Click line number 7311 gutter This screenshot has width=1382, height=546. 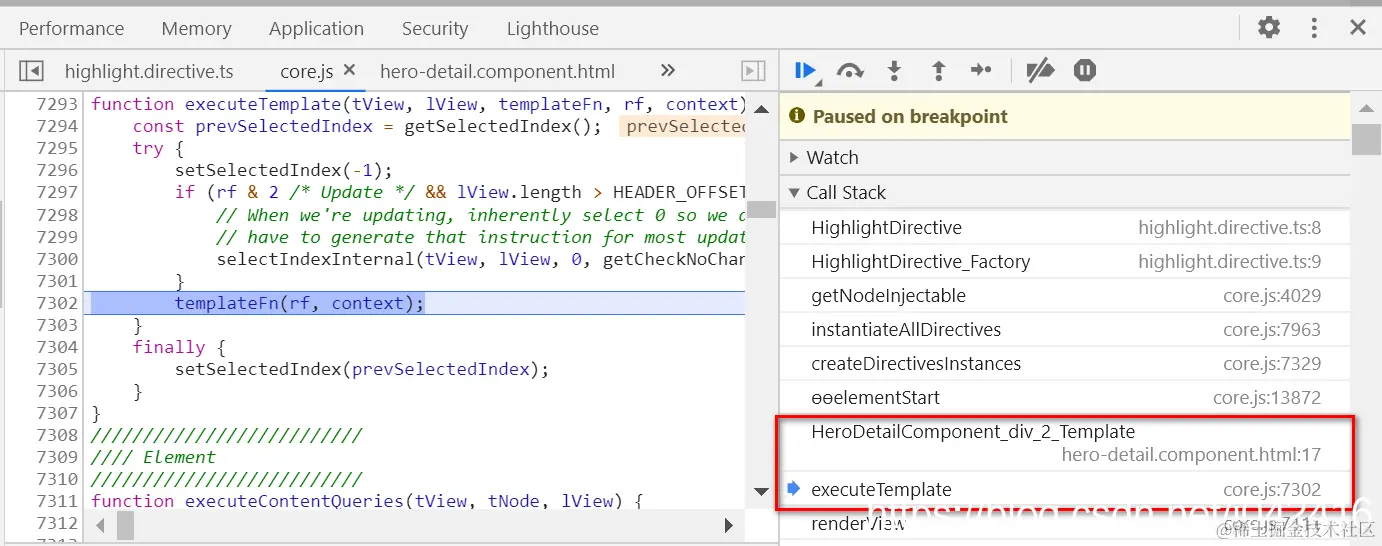point(56,501)
